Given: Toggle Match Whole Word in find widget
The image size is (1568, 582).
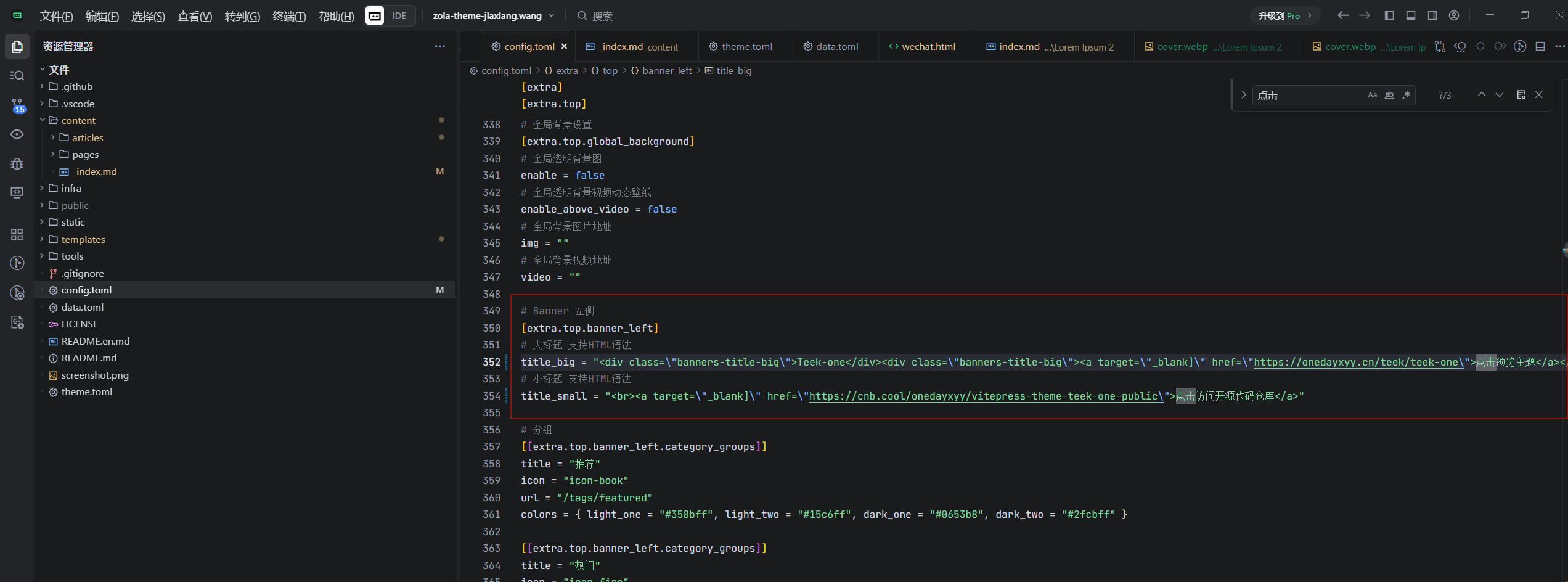Looking at the screenshot, I should click(1389, 95).
